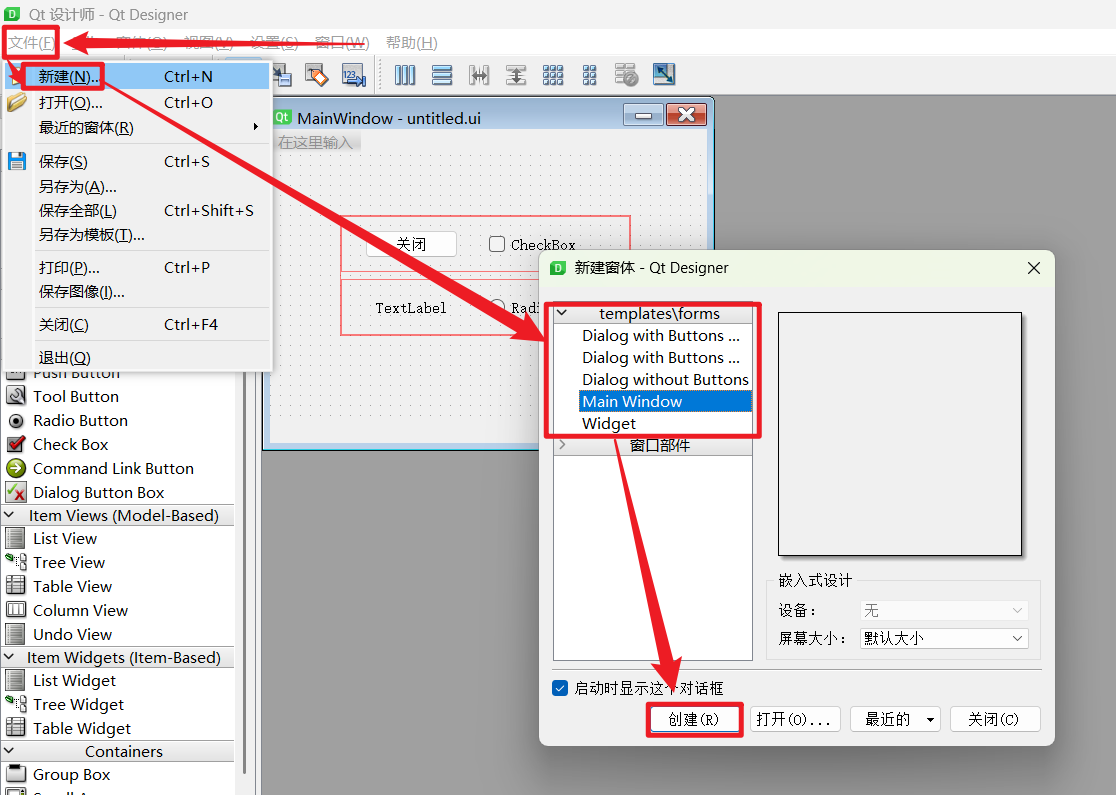The width and height of the screenshot is (1116, 795).
Task: Click the 打开(O)... dialog button
Action: click(794, 719)
